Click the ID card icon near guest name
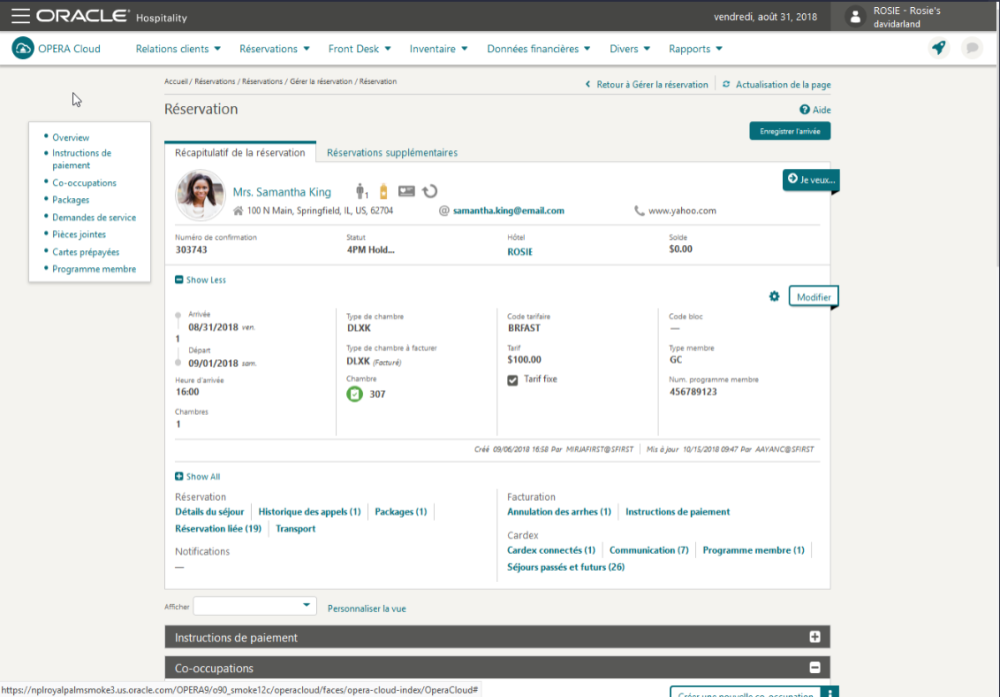This screenshot has width=1000, height=697. [x=406, y=191]
